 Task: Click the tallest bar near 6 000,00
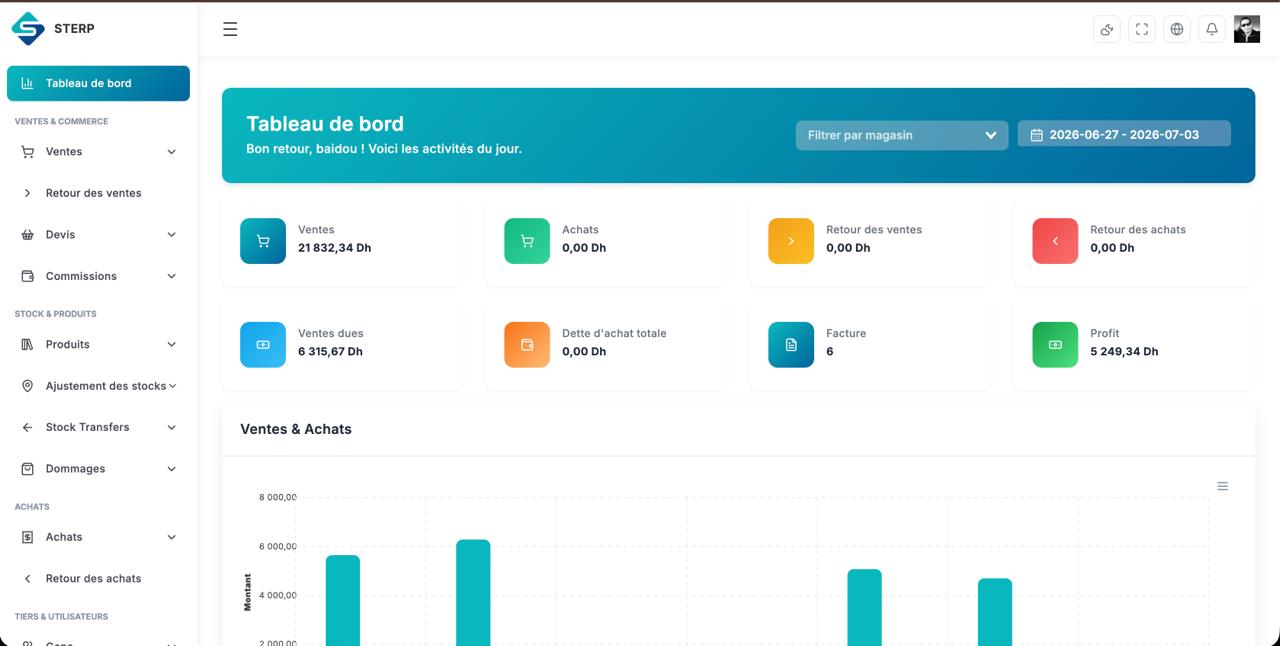tap(473, 592)
